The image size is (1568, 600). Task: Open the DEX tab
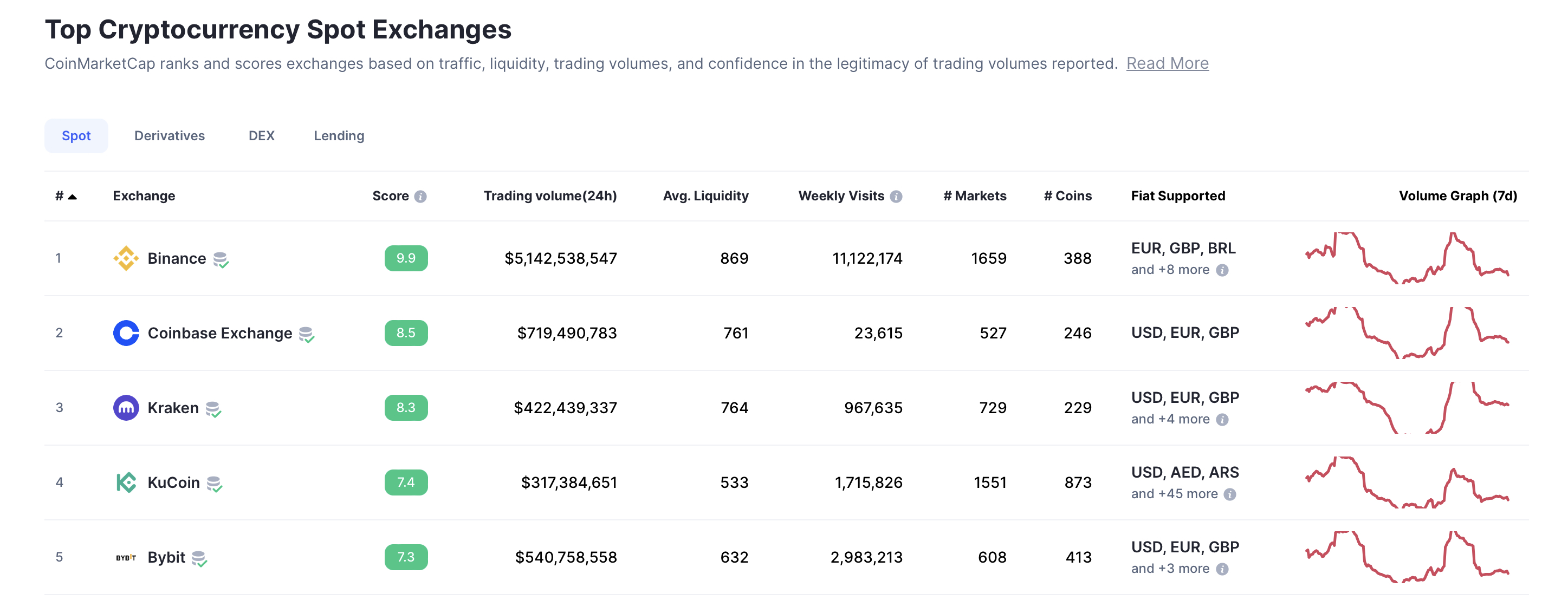(x=262, y=136)
